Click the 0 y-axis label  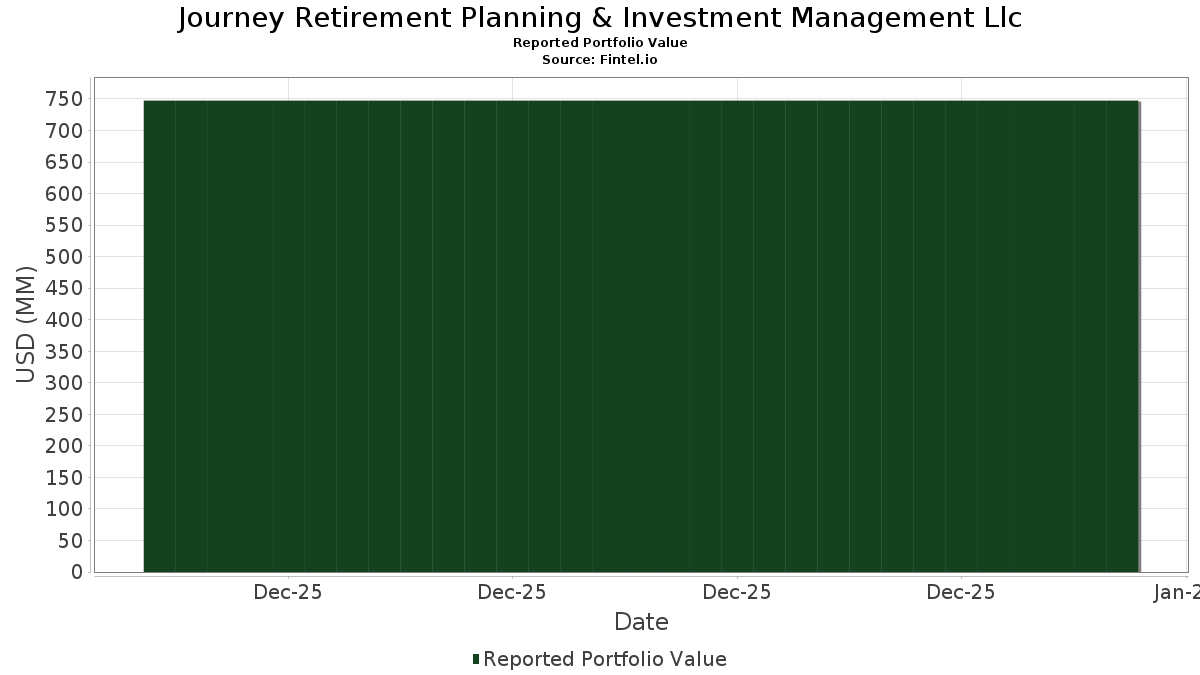point(76,572)
